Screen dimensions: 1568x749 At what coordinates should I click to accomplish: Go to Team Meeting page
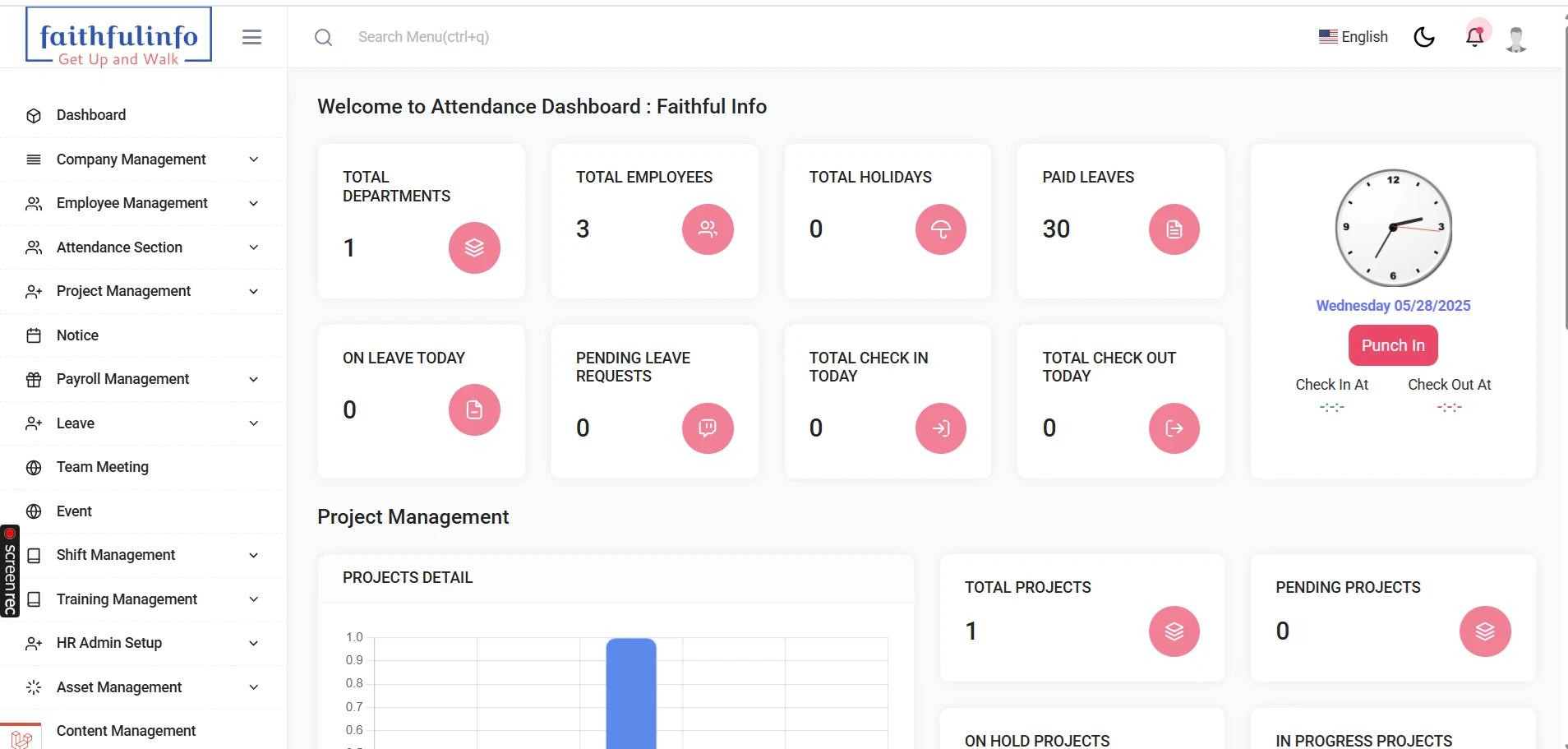(103, 467)
